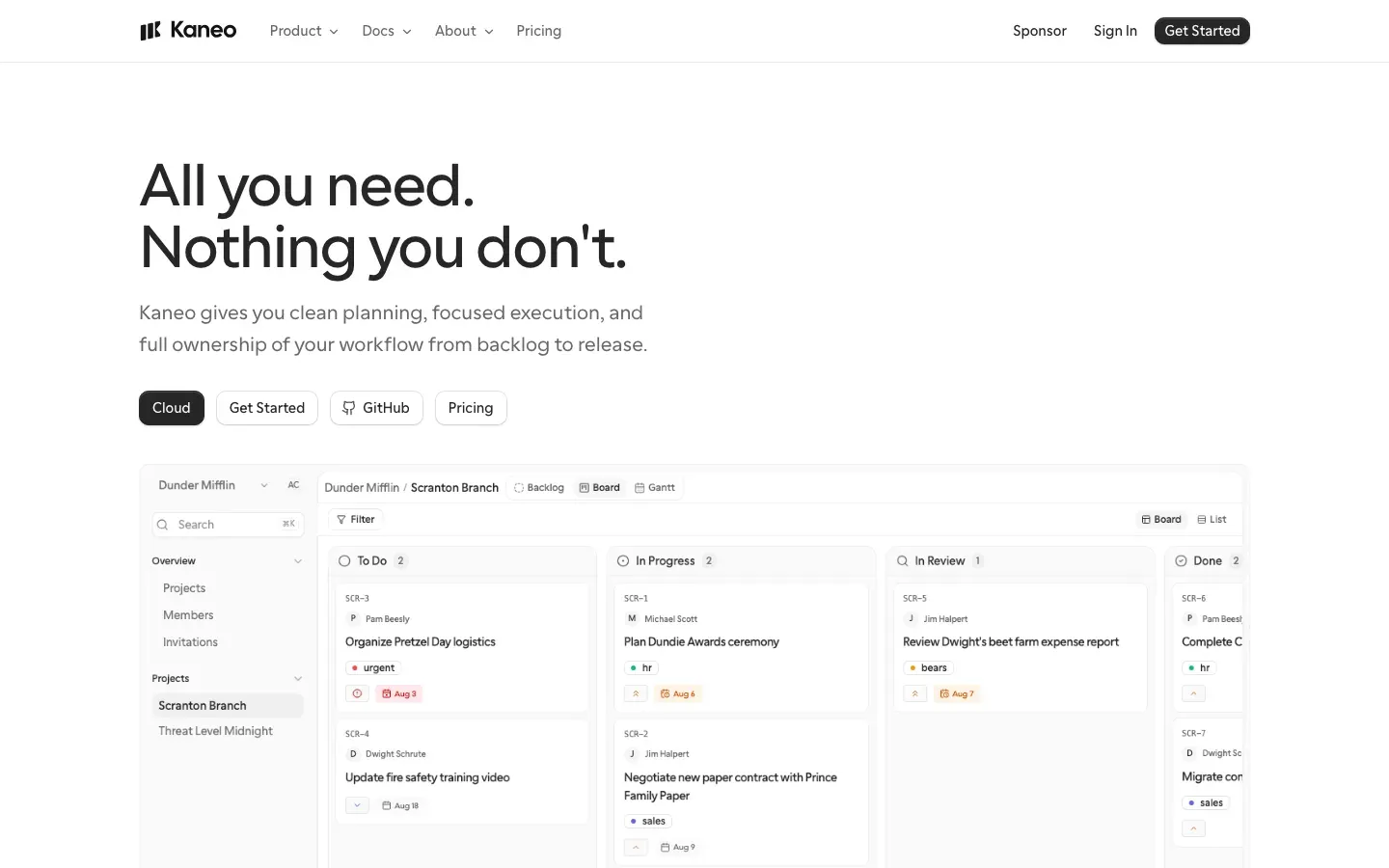Switch to the List view toggle
1389x868 pixels.
[x=1212, y=519]
